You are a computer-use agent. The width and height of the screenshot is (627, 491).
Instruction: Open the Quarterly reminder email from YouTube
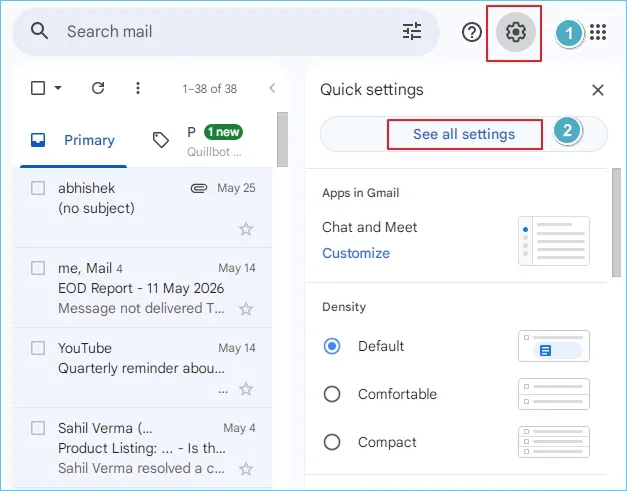142,368
